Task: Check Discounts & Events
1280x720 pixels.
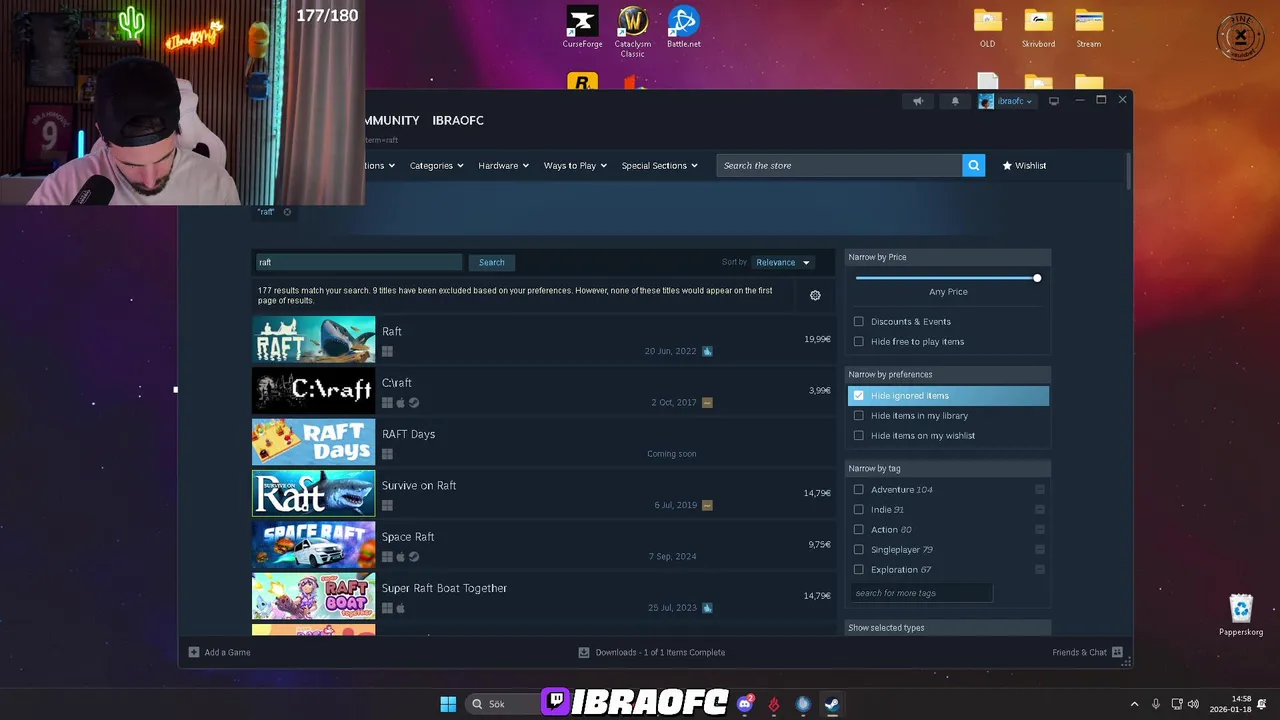Action: [858, 322]
